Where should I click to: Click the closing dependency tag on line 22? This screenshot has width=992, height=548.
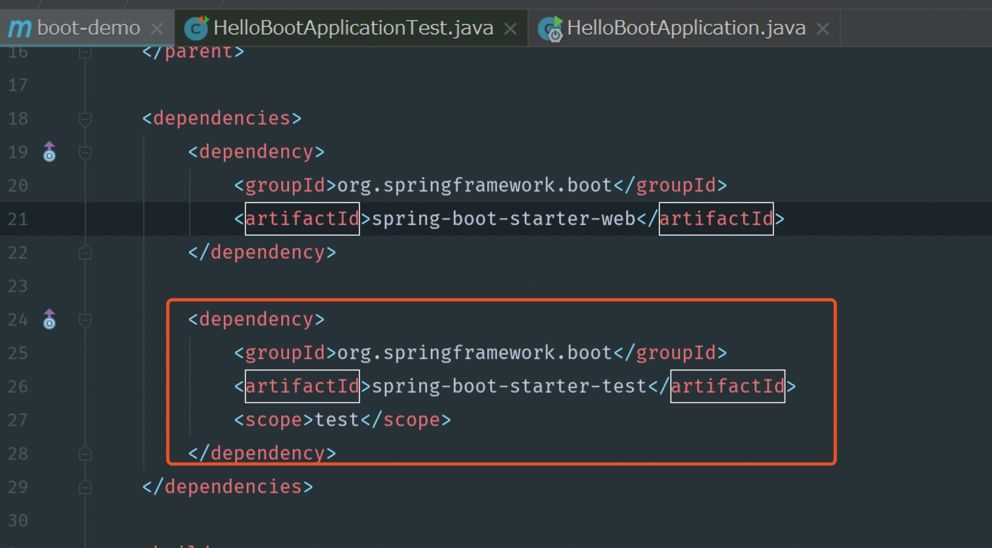(x=262, y=252)
